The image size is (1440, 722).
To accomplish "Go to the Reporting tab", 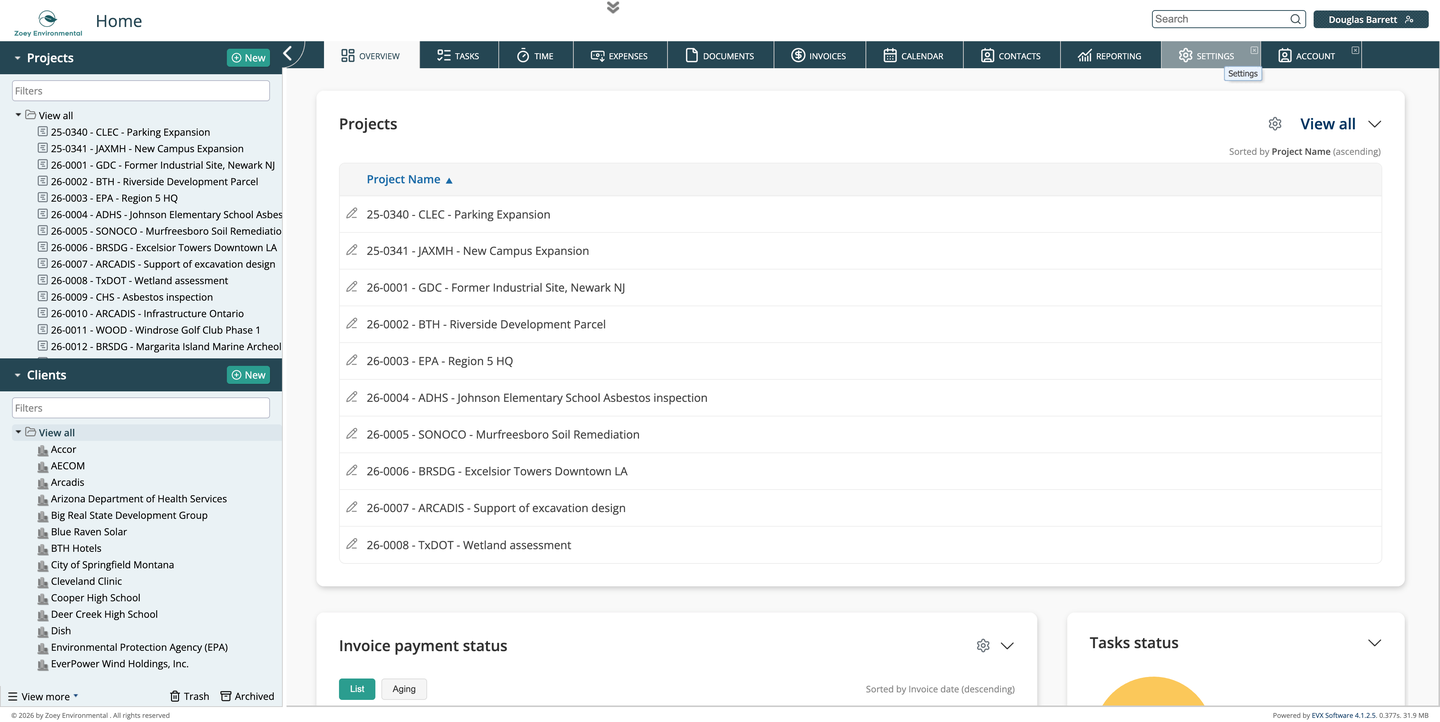I will click(x=1109, y=56).
